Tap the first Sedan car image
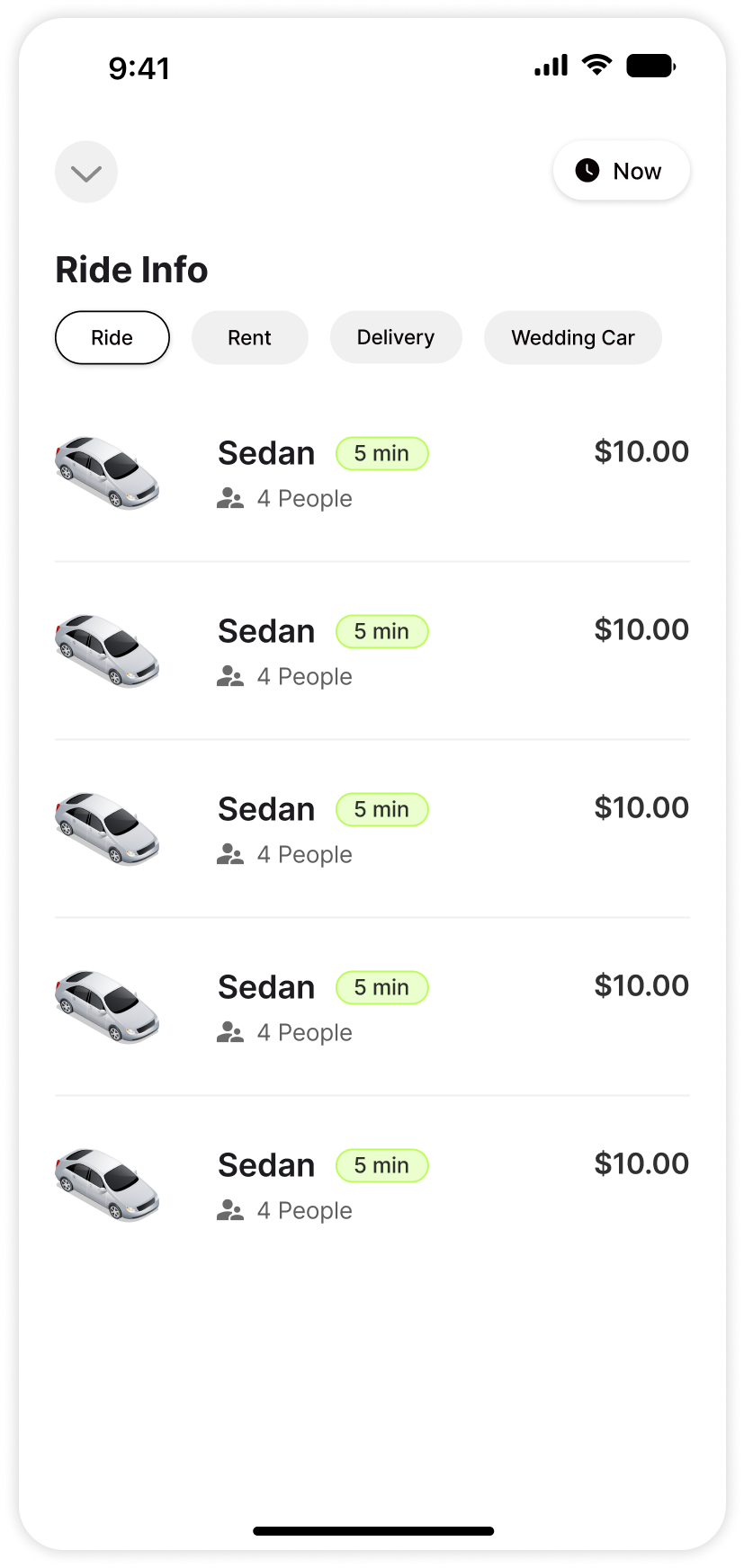Image resolution: width=744 pixels, height=1568 pixels. tap(107, 472)
